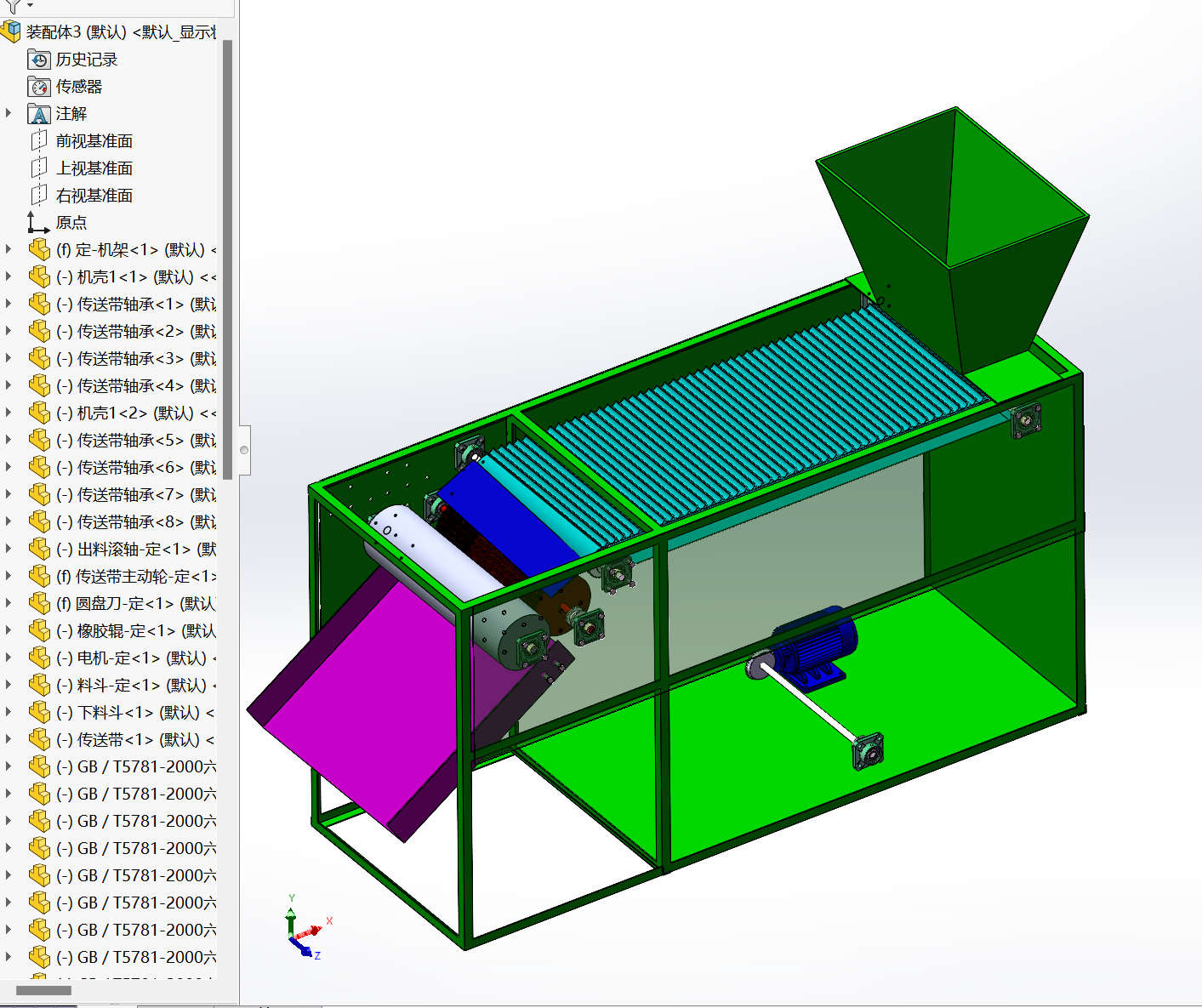Select the blue motor in the 3D viewport
Viewport: 1202px width, 1008px height.
(x=815, y=648)
